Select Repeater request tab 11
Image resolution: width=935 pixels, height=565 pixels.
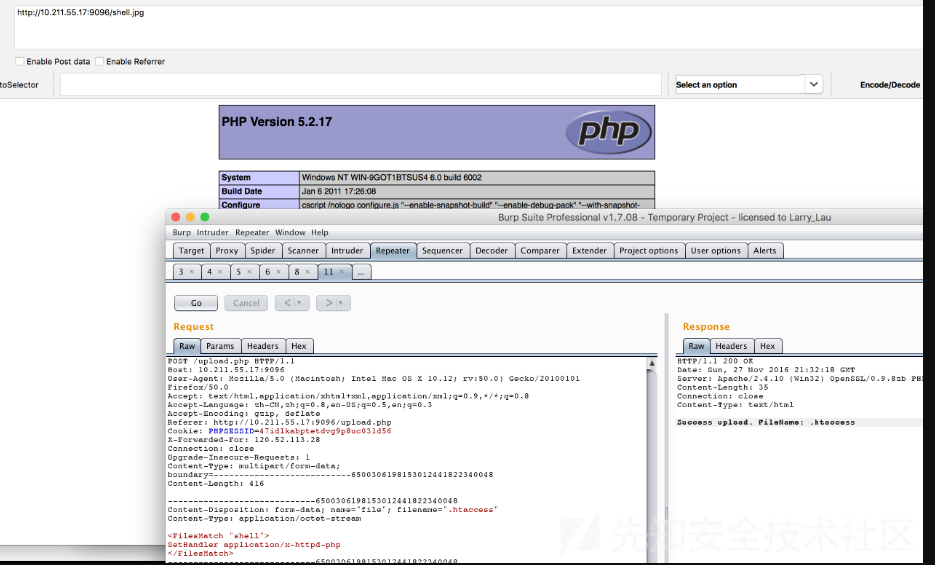[329, 272]
